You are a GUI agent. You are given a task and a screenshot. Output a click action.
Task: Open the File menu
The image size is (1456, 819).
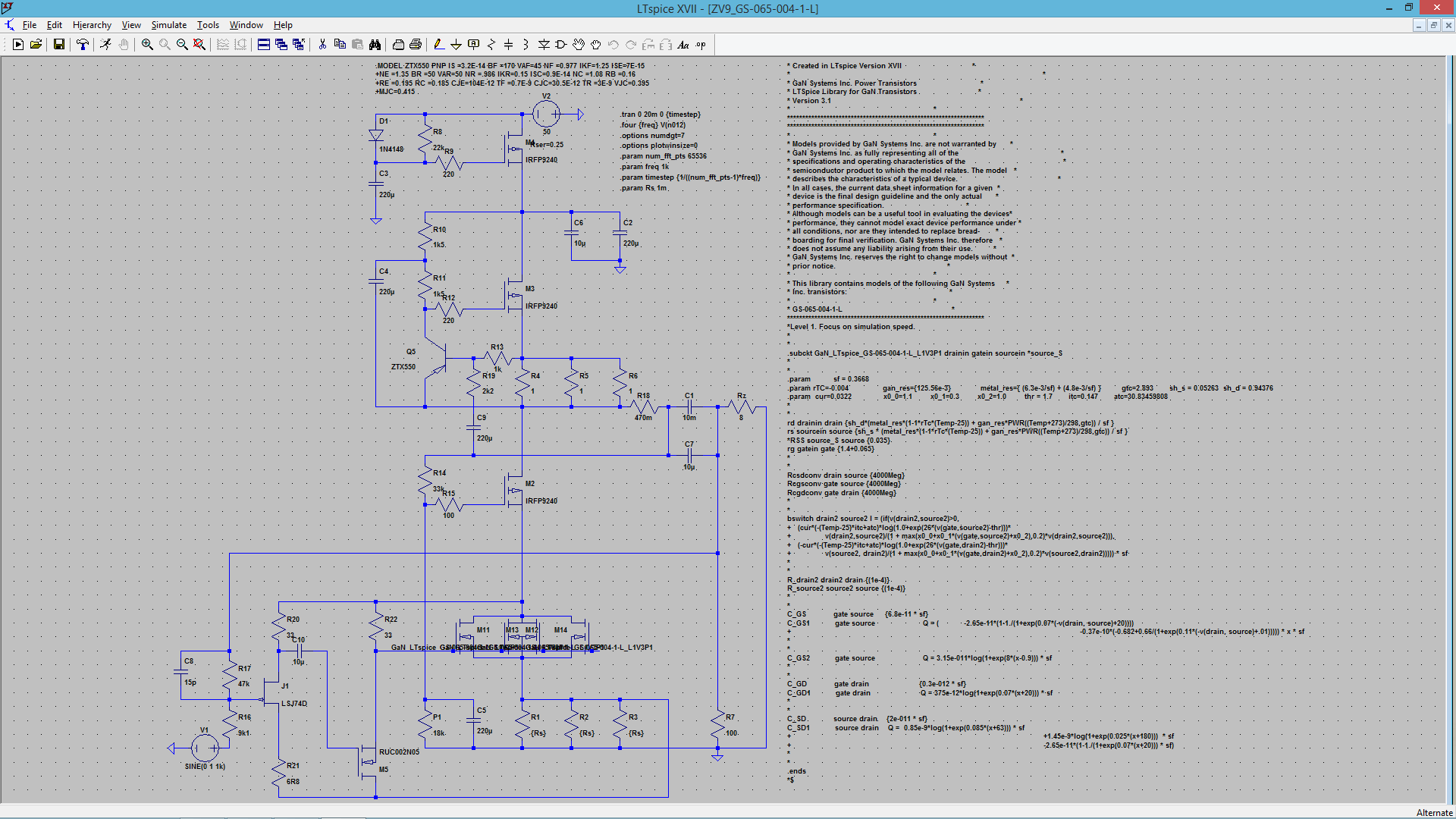click(x=30, y=25)
